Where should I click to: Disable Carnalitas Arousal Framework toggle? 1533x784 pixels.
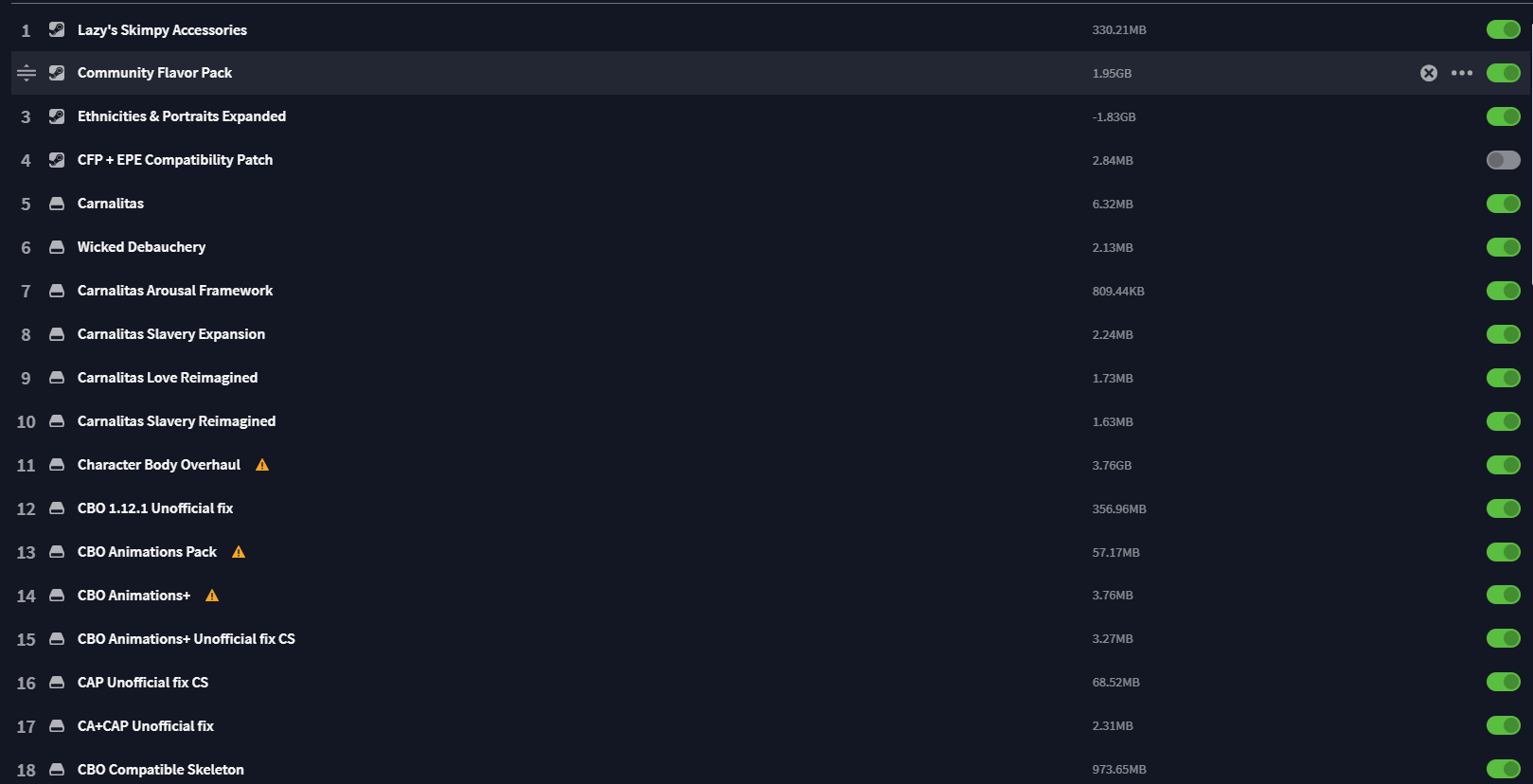pos(1504,291)
